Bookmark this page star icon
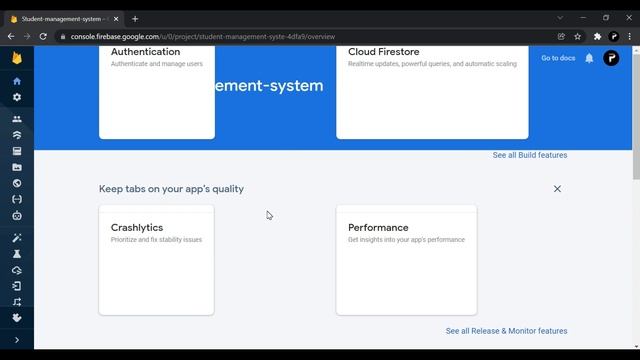The width and height of the screenshot is (640, 360). pos(577,36)
